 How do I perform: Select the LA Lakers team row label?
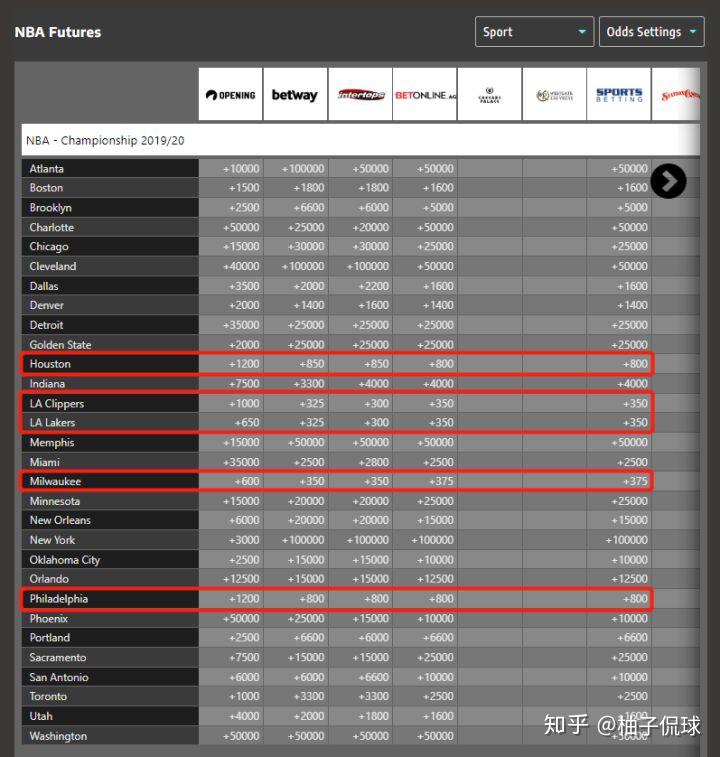pos(110,422)
